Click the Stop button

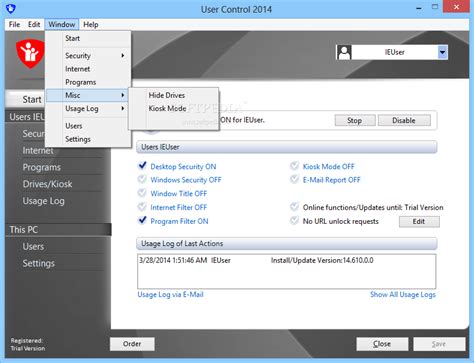[x=355, y=120]
